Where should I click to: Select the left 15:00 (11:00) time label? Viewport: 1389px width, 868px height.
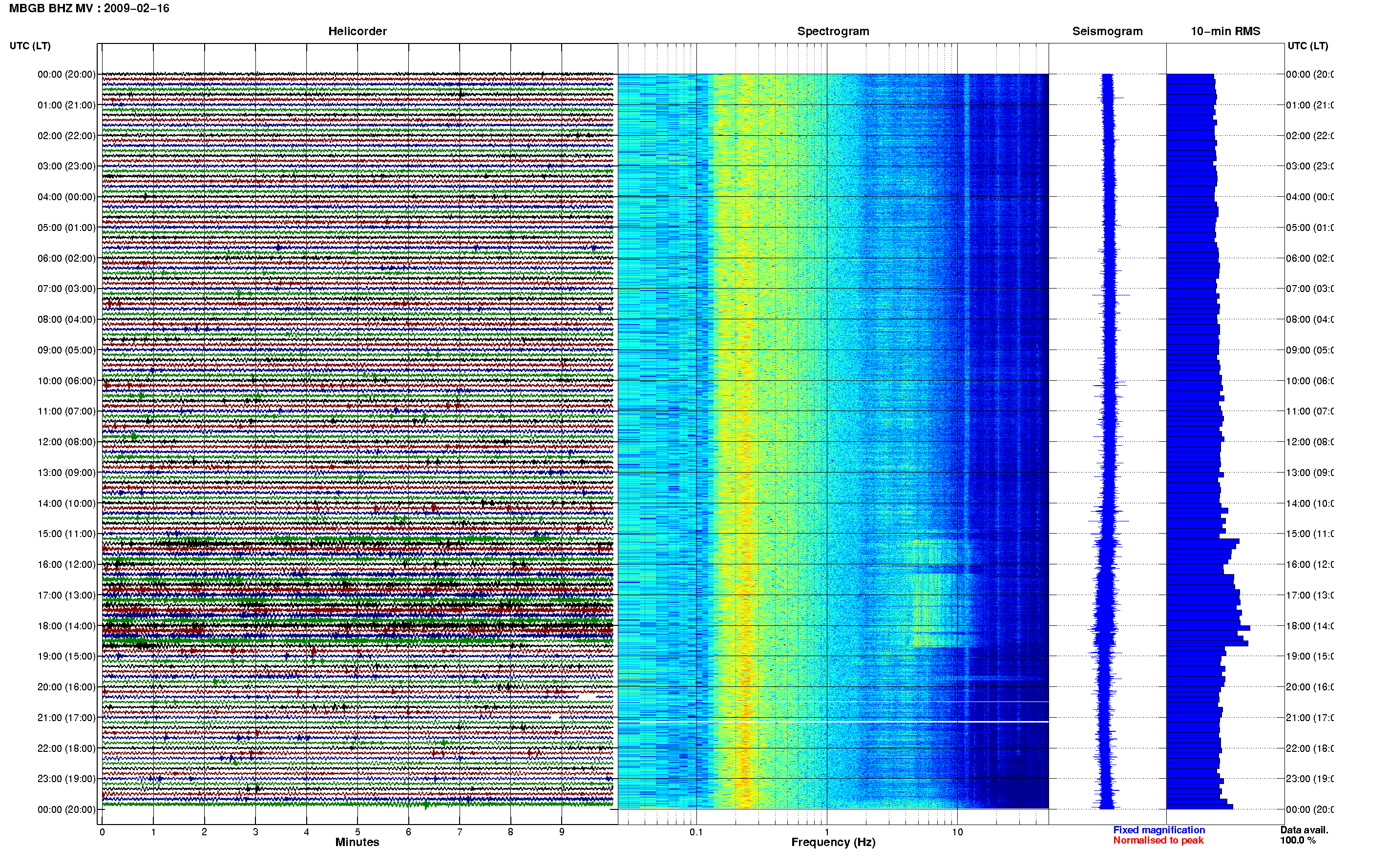point(66,533)
